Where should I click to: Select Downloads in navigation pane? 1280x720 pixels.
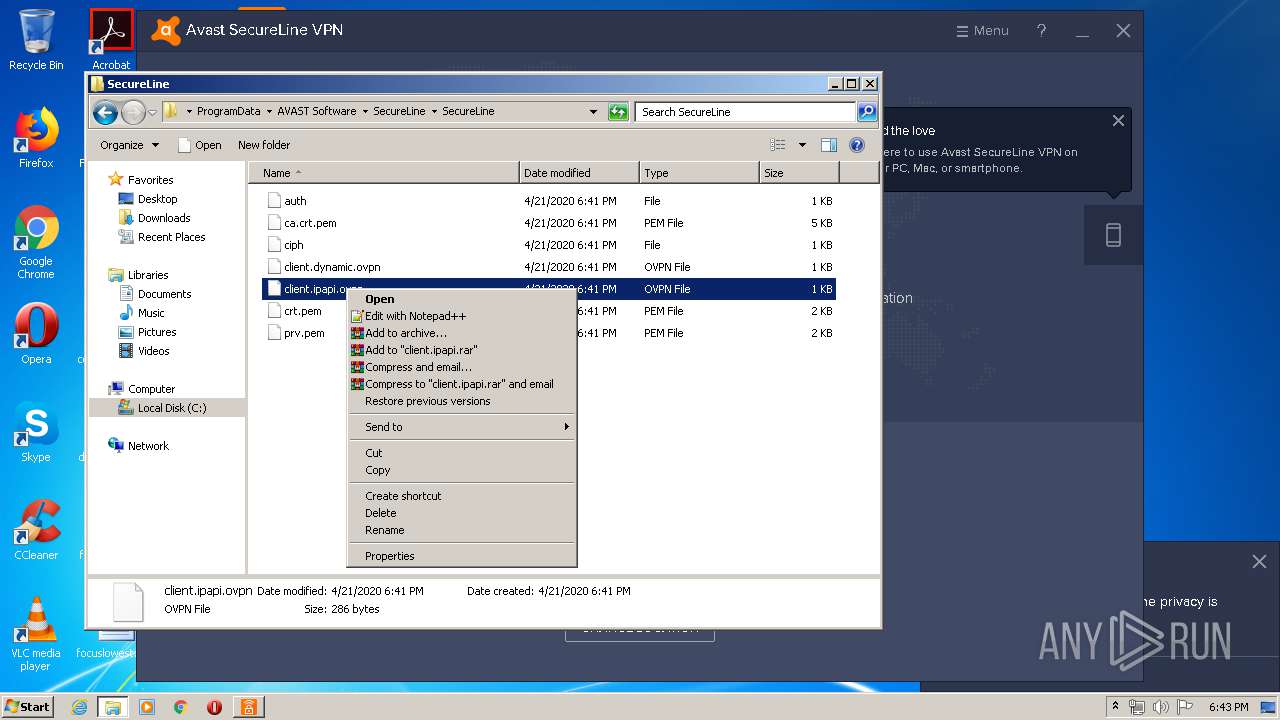point(155,218)
